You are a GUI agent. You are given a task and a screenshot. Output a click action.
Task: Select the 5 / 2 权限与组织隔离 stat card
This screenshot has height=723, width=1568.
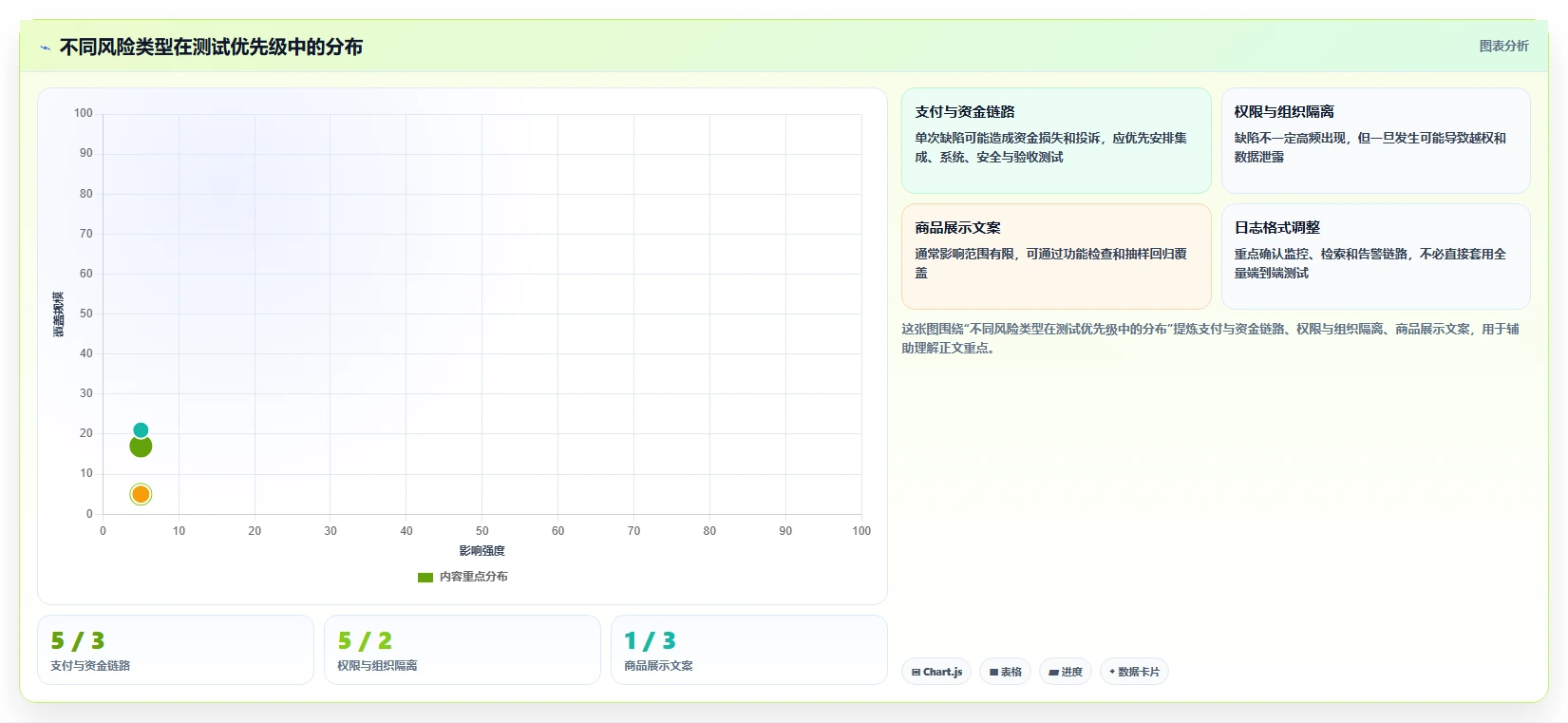click(463, 650)
